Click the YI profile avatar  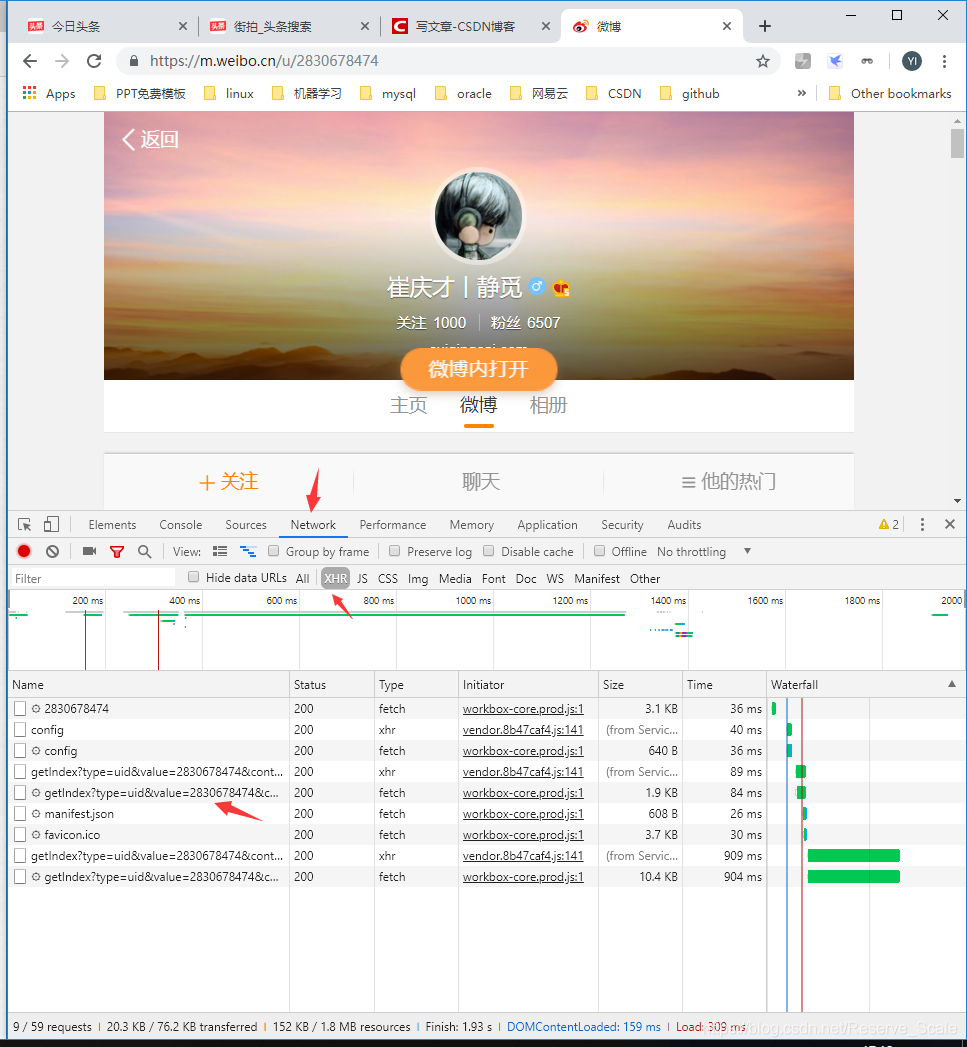click(912, 61)
